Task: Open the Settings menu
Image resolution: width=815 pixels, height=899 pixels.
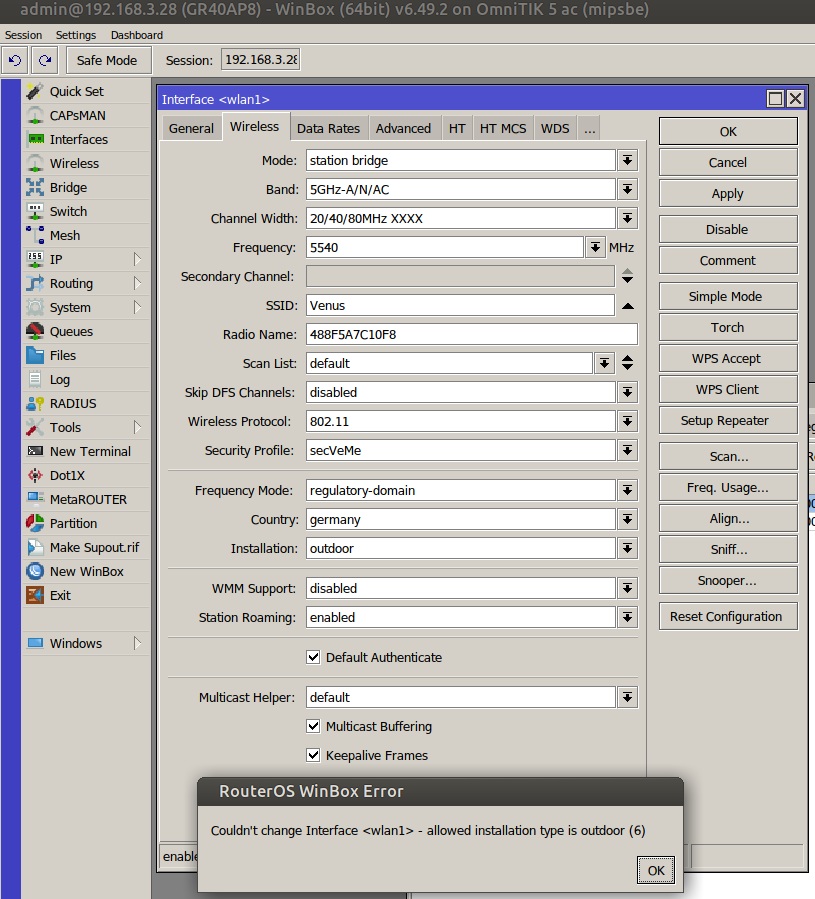Action: click(76, 35)
